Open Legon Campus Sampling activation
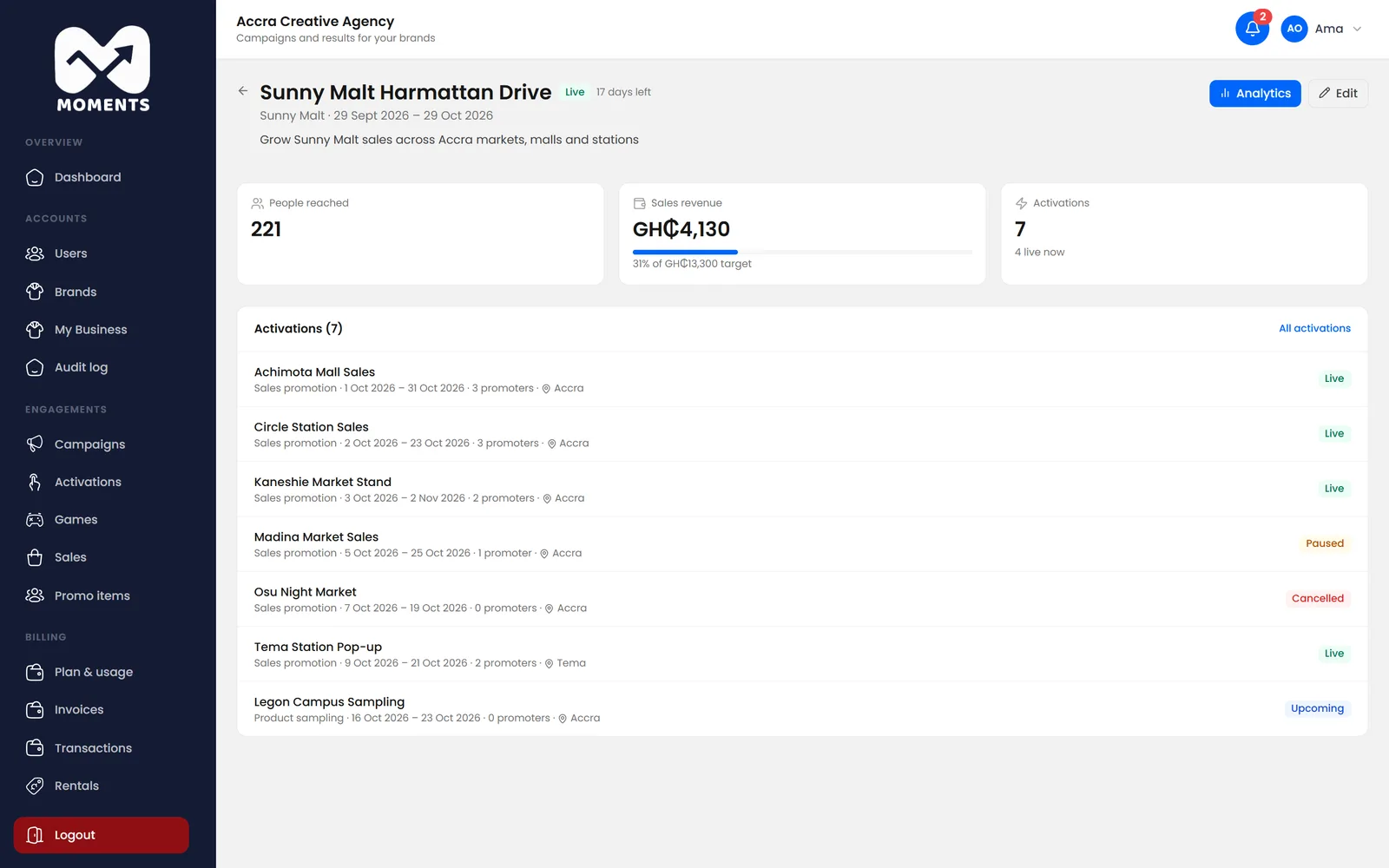Image resolution: width=1389 pixels, height=868 pixels. 802,709
